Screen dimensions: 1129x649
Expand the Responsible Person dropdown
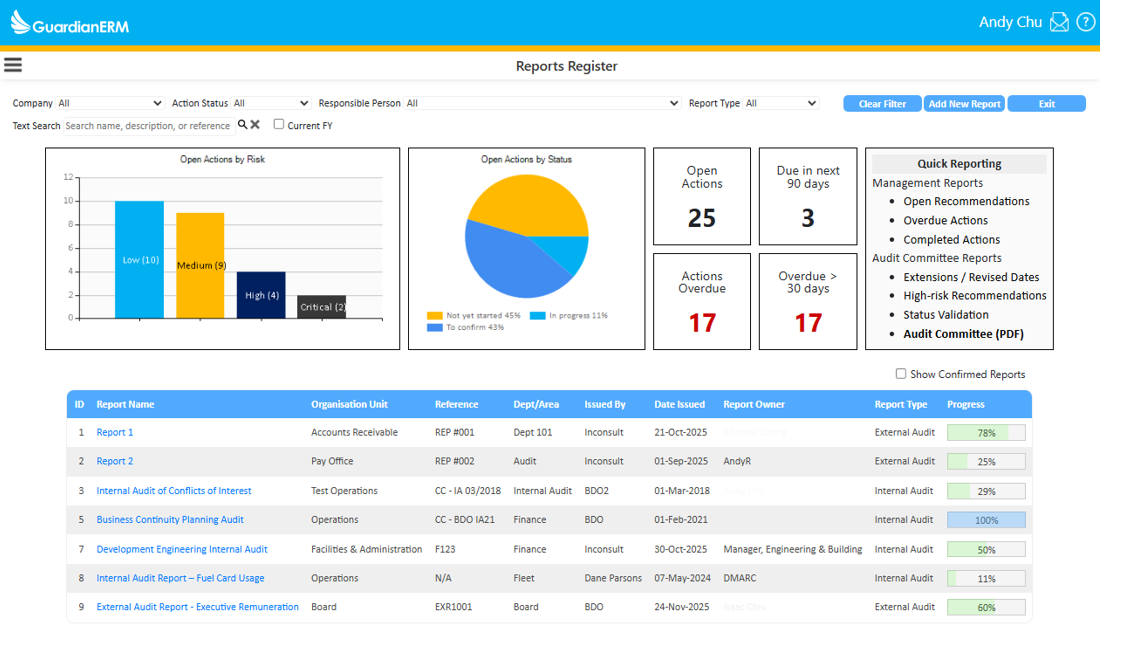point(543,103)
